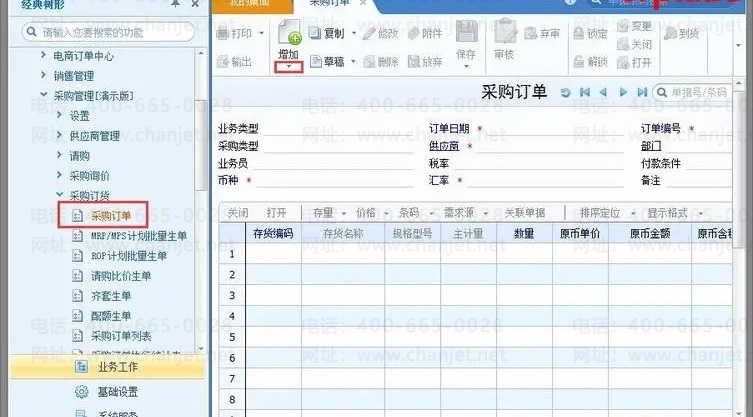Go to first record navigation arrow
This screenshot has height=417, width=753.
coord(584,92)
